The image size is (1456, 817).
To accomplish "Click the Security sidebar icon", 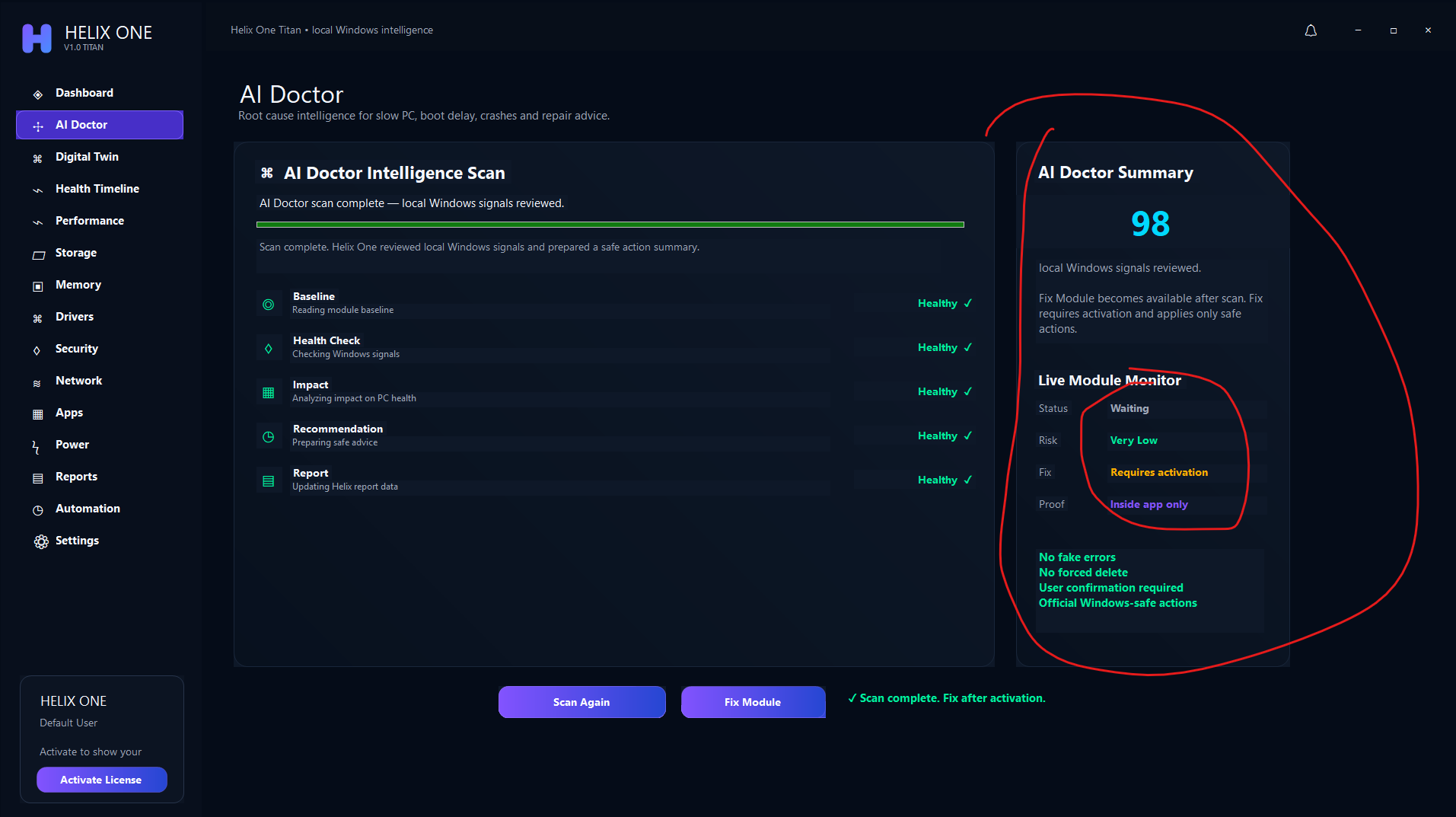I will tap(37, 350).
